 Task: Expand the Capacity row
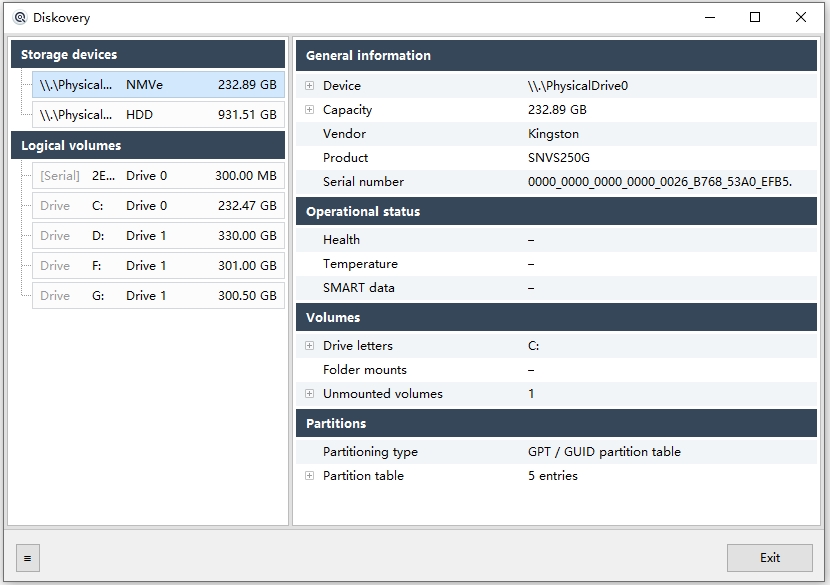click(310, 110)
